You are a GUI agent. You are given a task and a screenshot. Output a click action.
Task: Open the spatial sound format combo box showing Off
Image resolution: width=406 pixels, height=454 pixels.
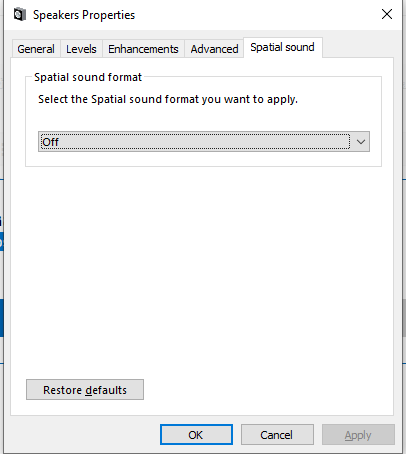(204, 142)
